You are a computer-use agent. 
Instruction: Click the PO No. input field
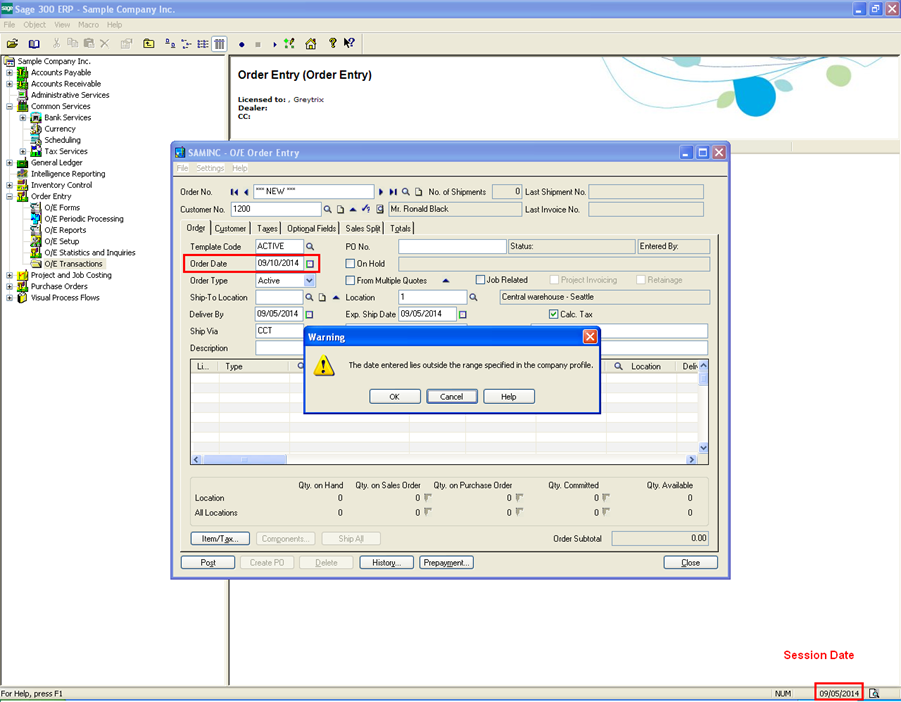[x=452, y=246]
